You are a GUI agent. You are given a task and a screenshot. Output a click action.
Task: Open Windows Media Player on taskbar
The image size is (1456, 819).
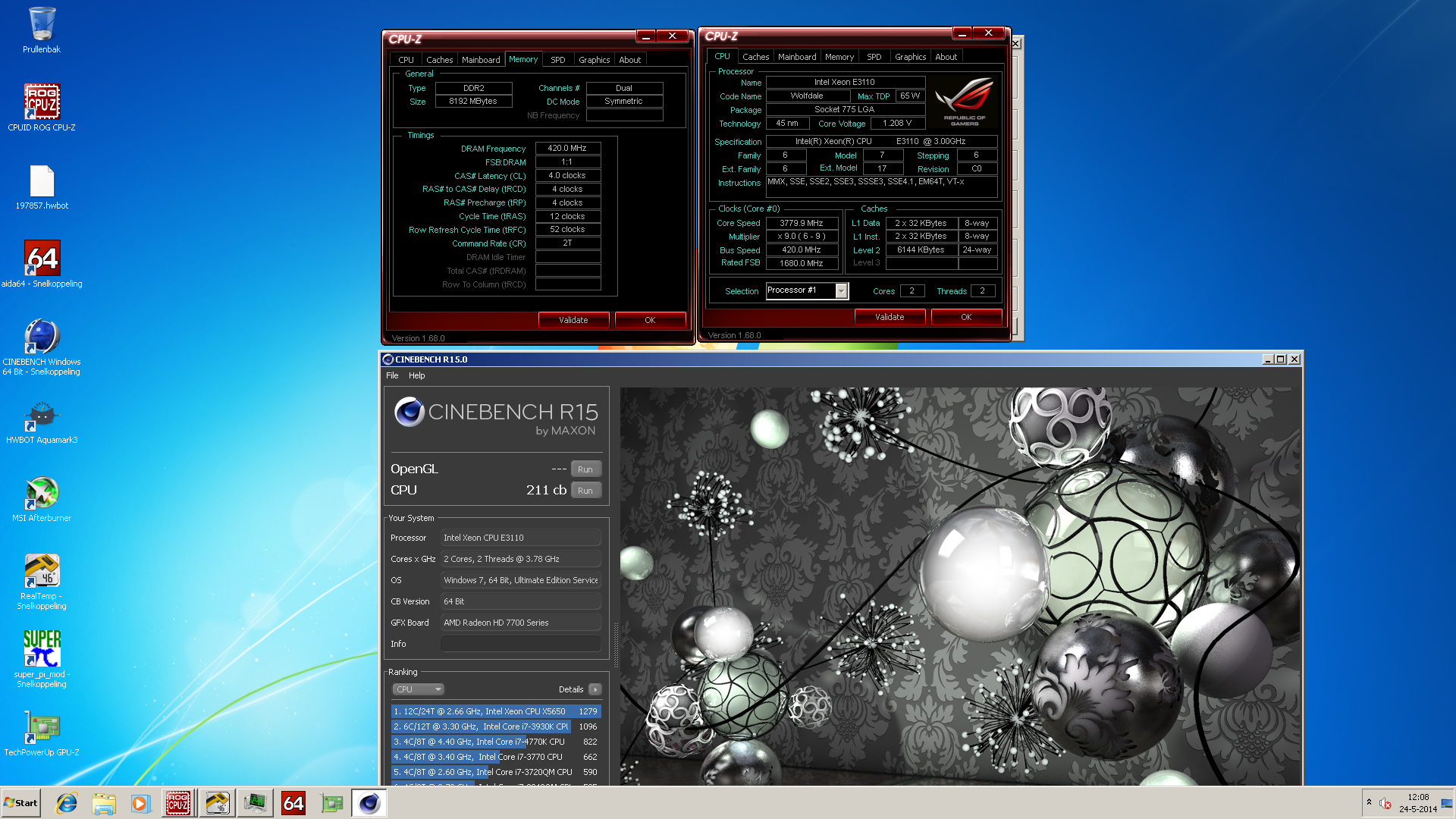(140, 803)
